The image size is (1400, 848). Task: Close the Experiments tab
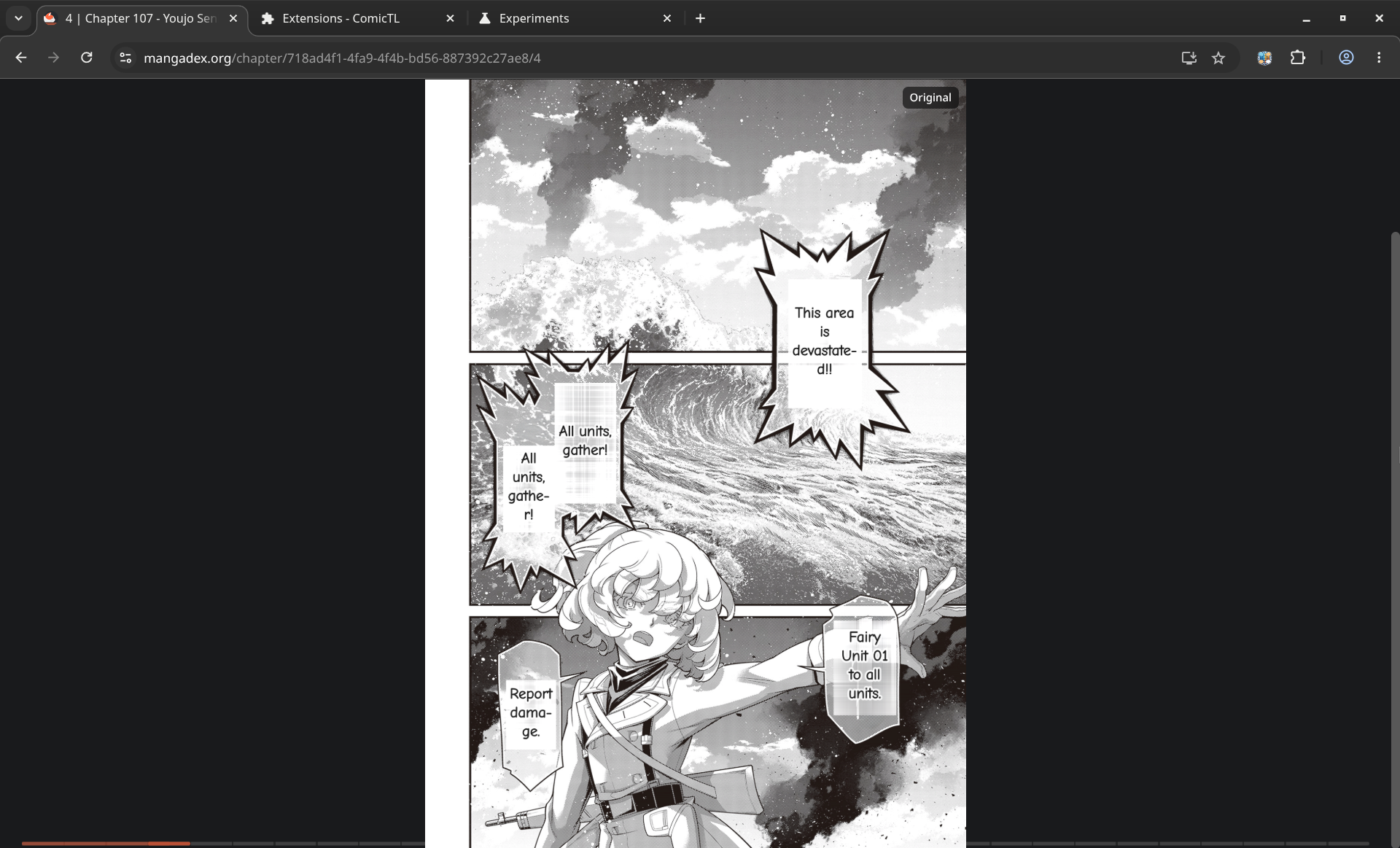click(x=667, y=18)
